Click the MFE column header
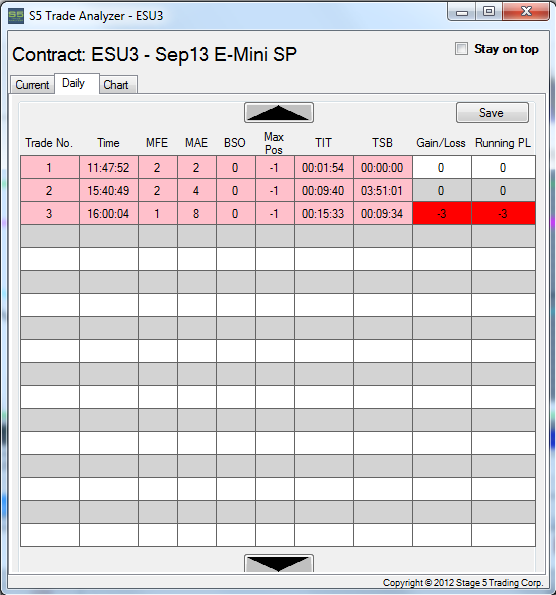Screen dimensions: 556x595 tap(157, 143)
